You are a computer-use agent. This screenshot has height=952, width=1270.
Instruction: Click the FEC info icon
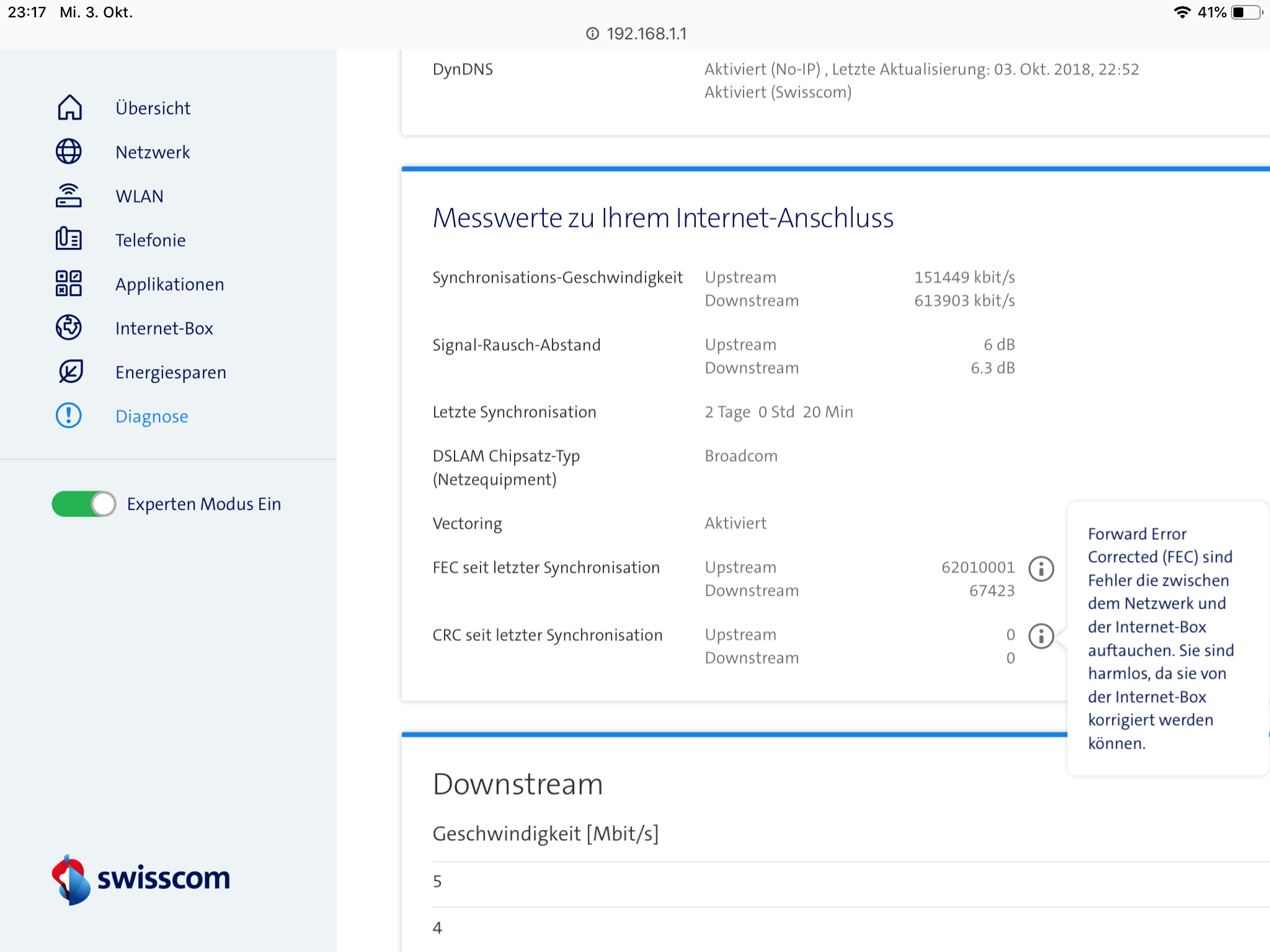[1041, 568]
